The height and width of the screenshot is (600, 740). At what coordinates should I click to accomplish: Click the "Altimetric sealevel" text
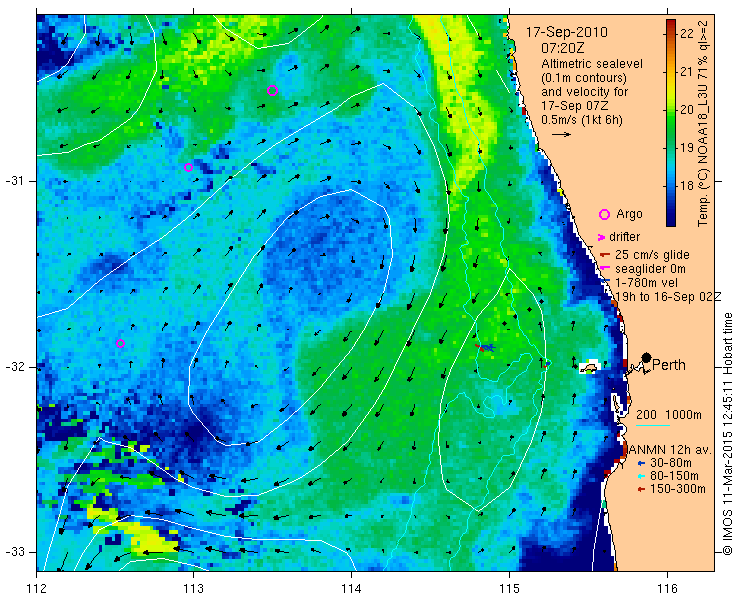[x=592, y=64]
